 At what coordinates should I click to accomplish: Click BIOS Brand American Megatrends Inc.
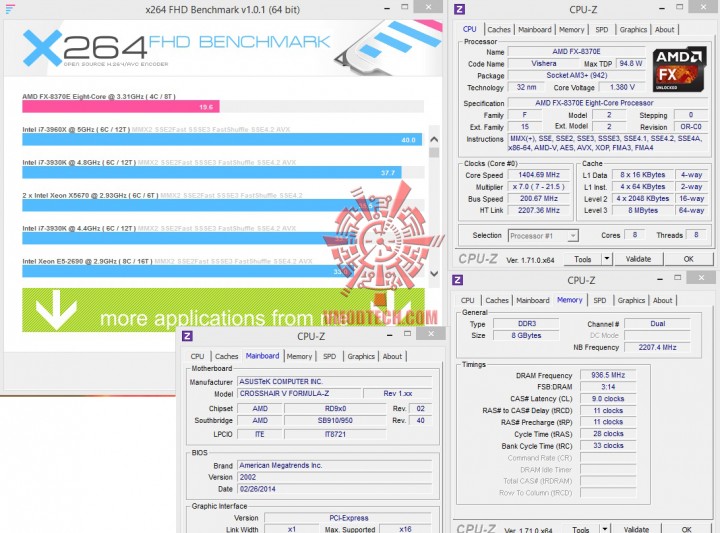[334, 466]
